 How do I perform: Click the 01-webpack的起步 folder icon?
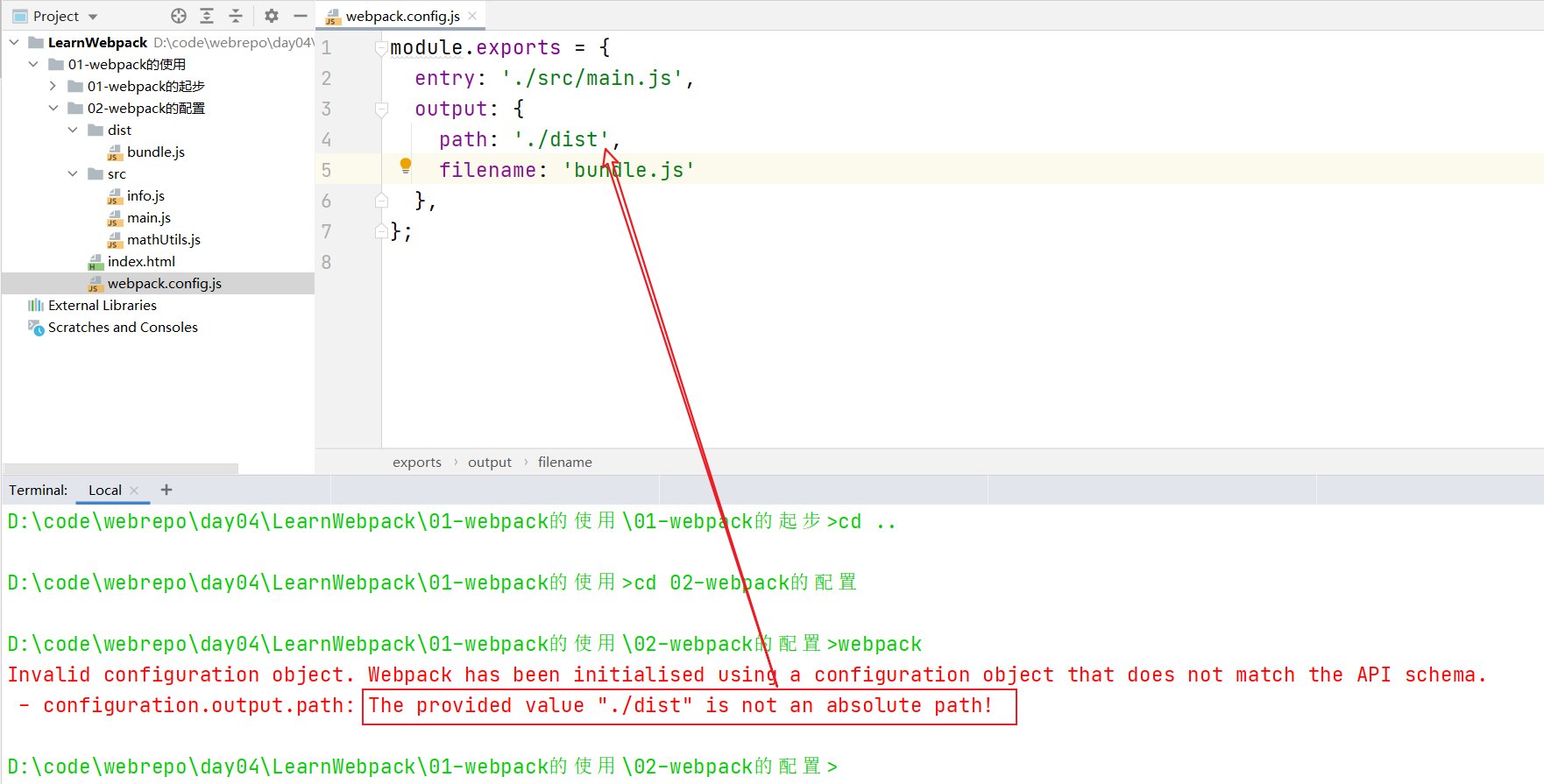[75, 86]
